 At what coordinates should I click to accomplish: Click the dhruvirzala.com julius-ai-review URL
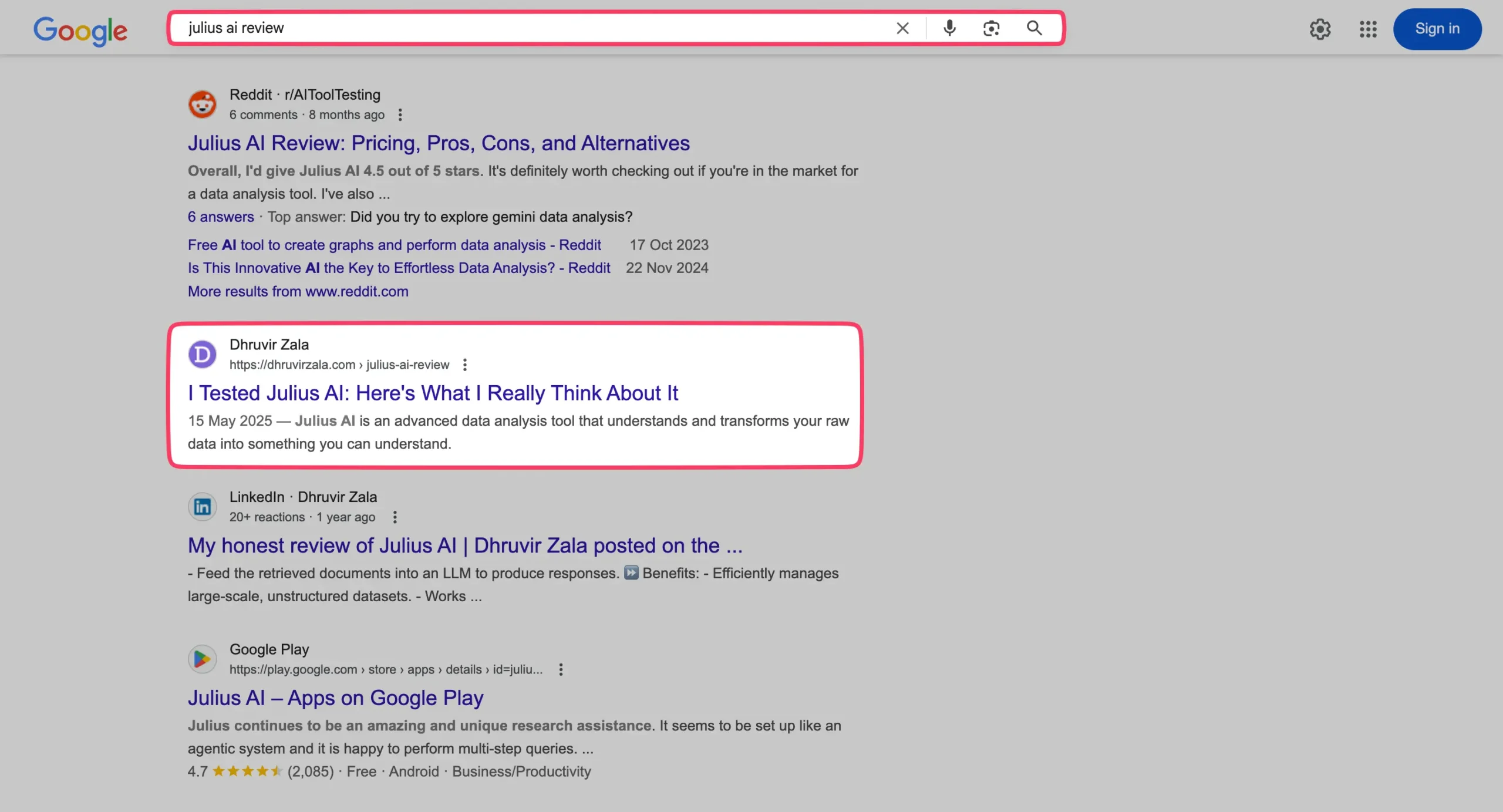tap(339, 365)
